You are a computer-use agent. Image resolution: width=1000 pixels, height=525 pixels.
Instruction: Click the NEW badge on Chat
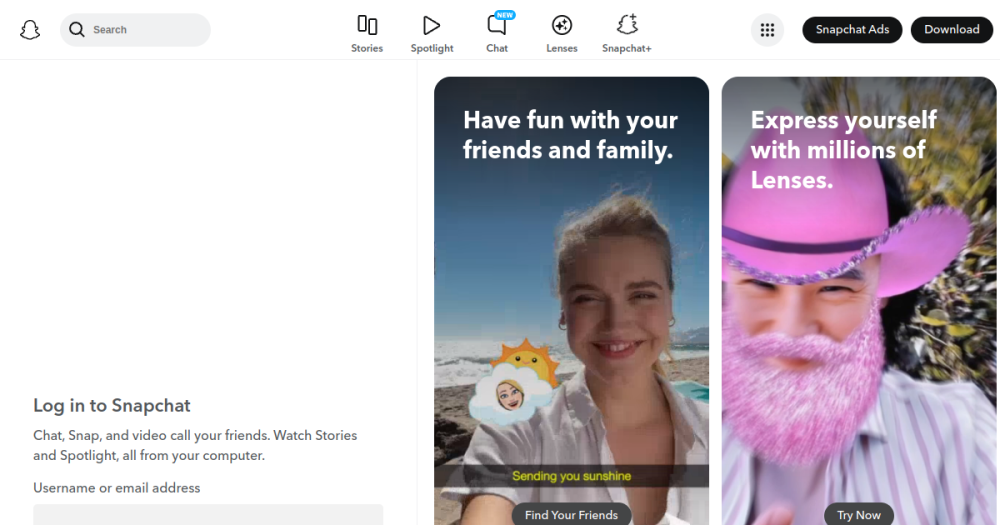coord(505,15)
